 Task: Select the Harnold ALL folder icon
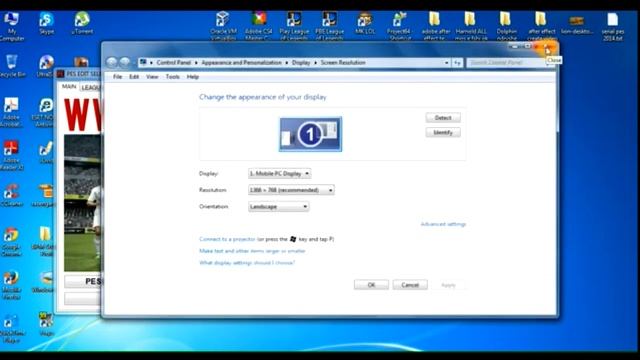point(471,27)
